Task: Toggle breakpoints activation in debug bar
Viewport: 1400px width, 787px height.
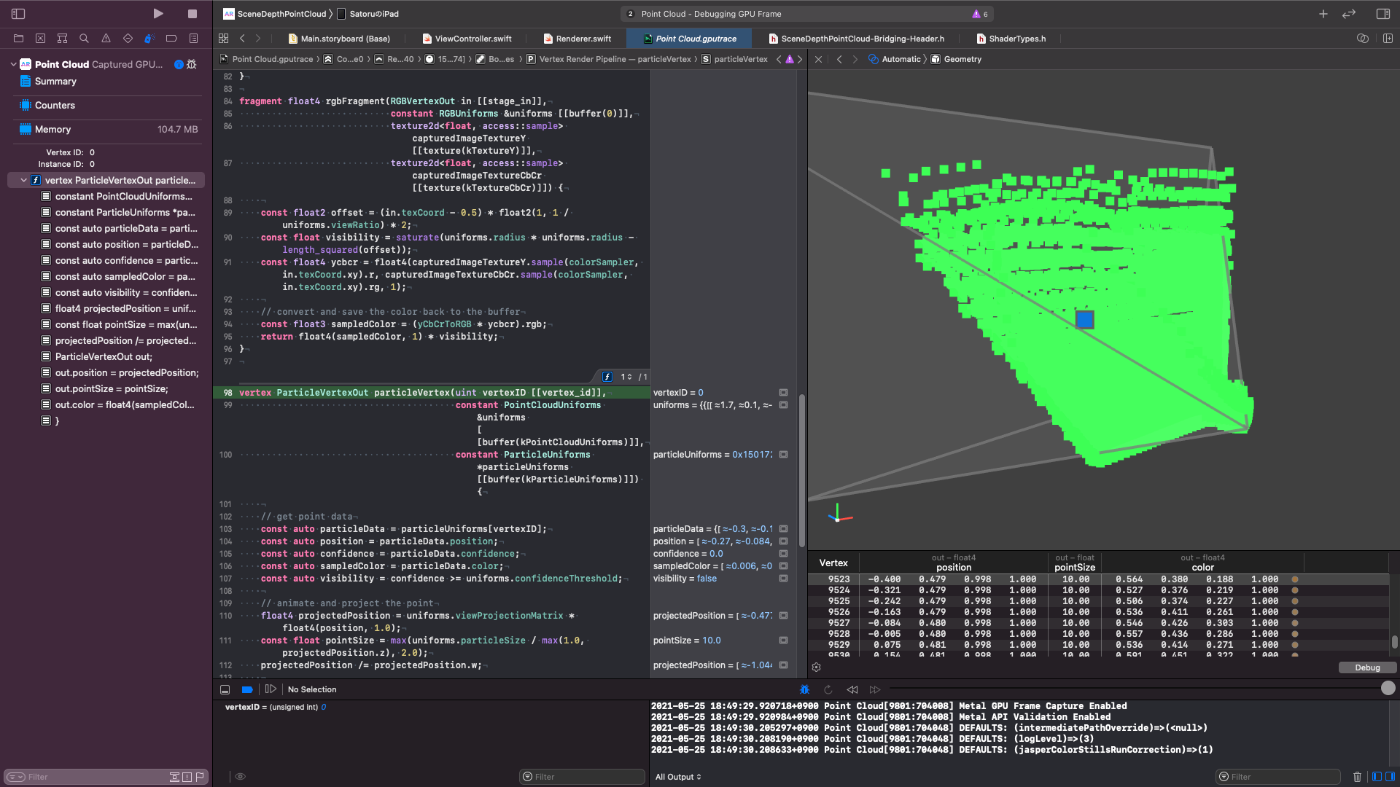Action: point(247,689)
